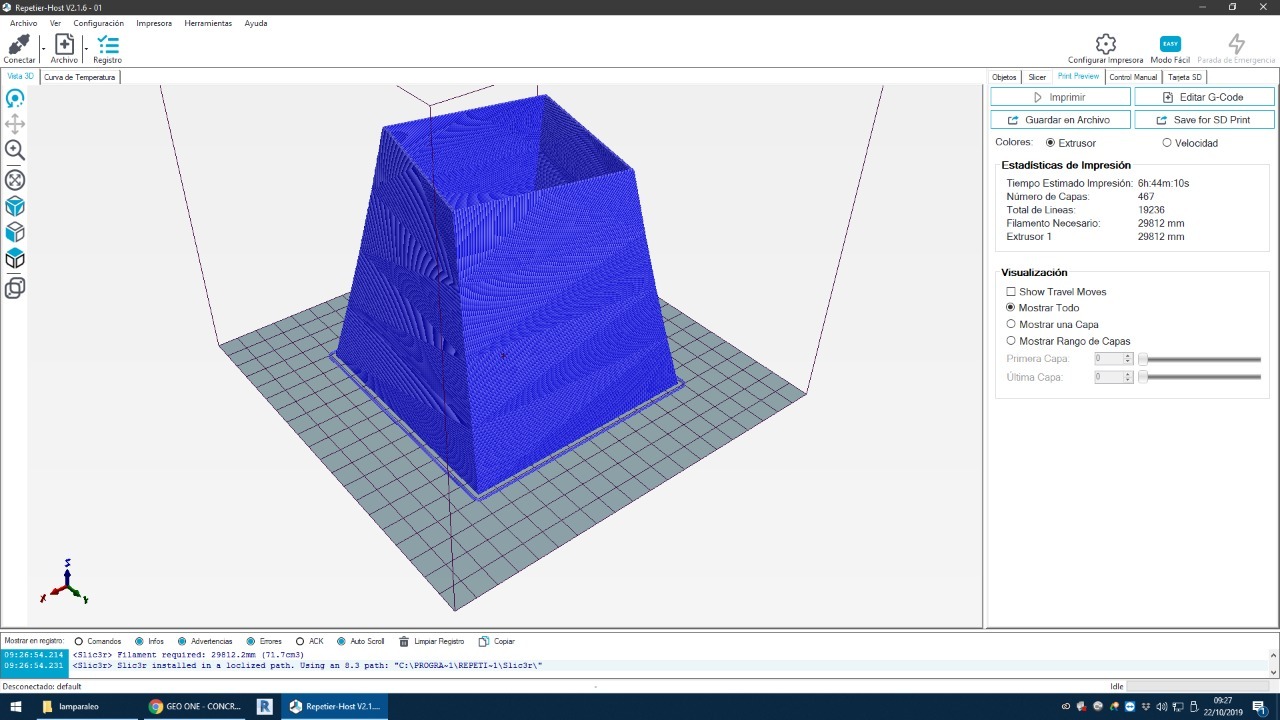Open the Impresora menu
The height and width of the screenshot is (720, 1280).
(x=154, y=23)
